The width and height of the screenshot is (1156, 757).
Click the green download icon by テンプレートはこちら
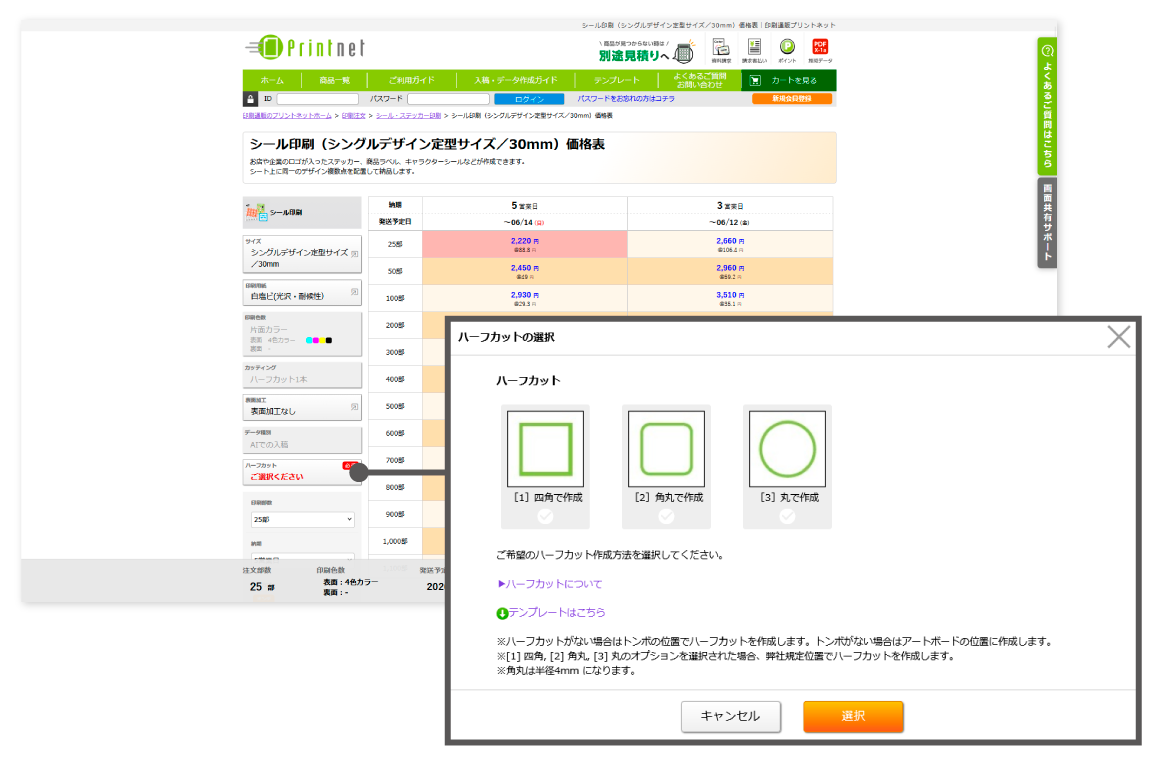click(502, 613)
